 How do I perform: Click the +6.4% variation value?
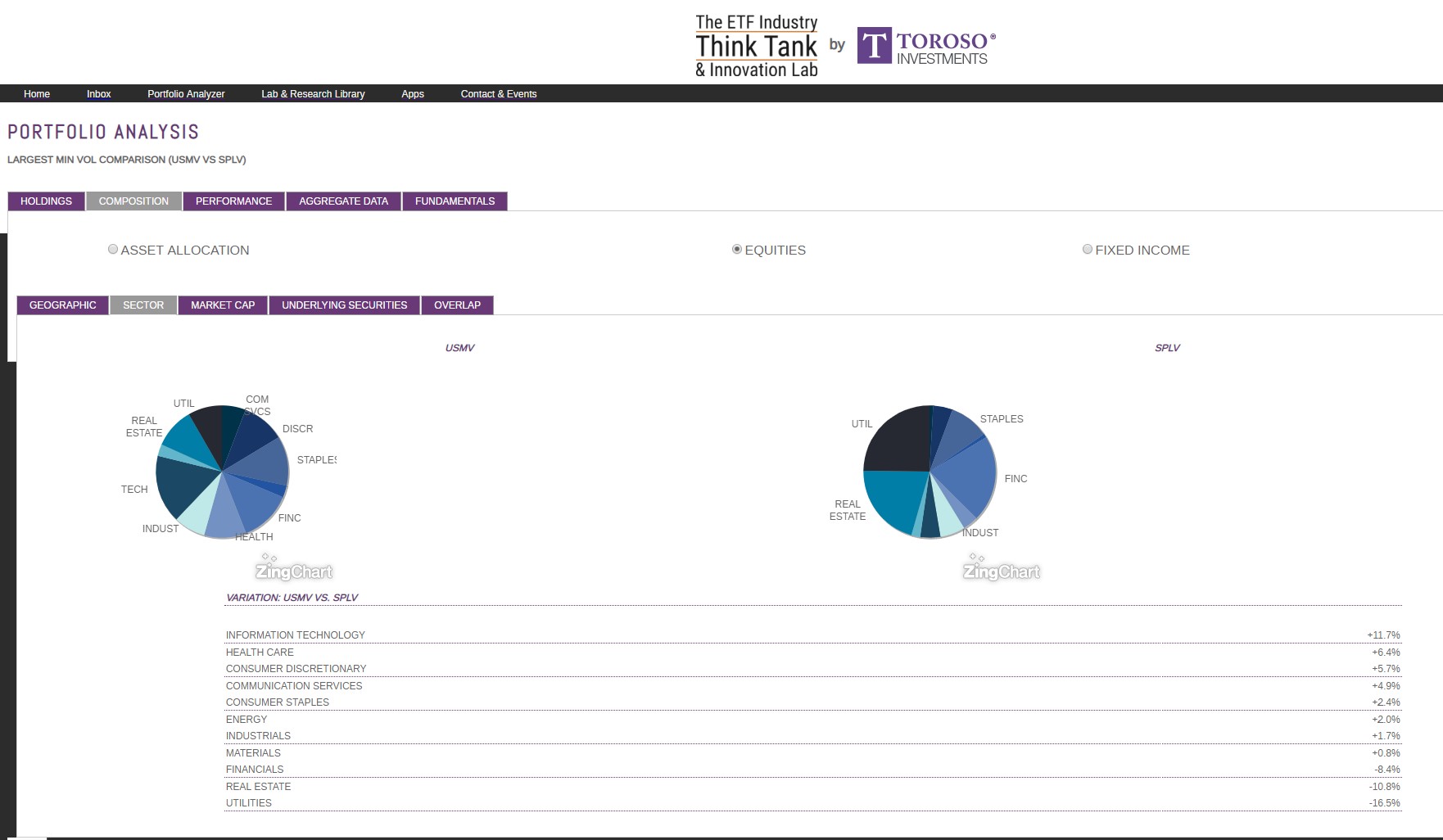tap(1386, 653)
